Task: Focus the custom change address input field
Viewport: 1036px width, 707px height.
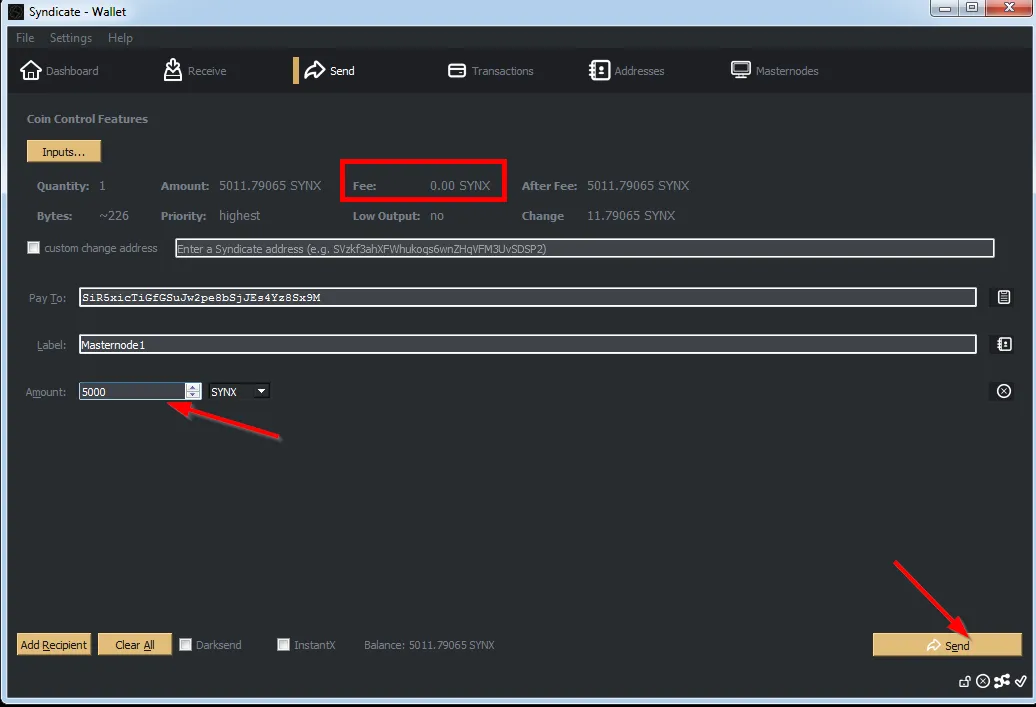Action: coord(585,248)
